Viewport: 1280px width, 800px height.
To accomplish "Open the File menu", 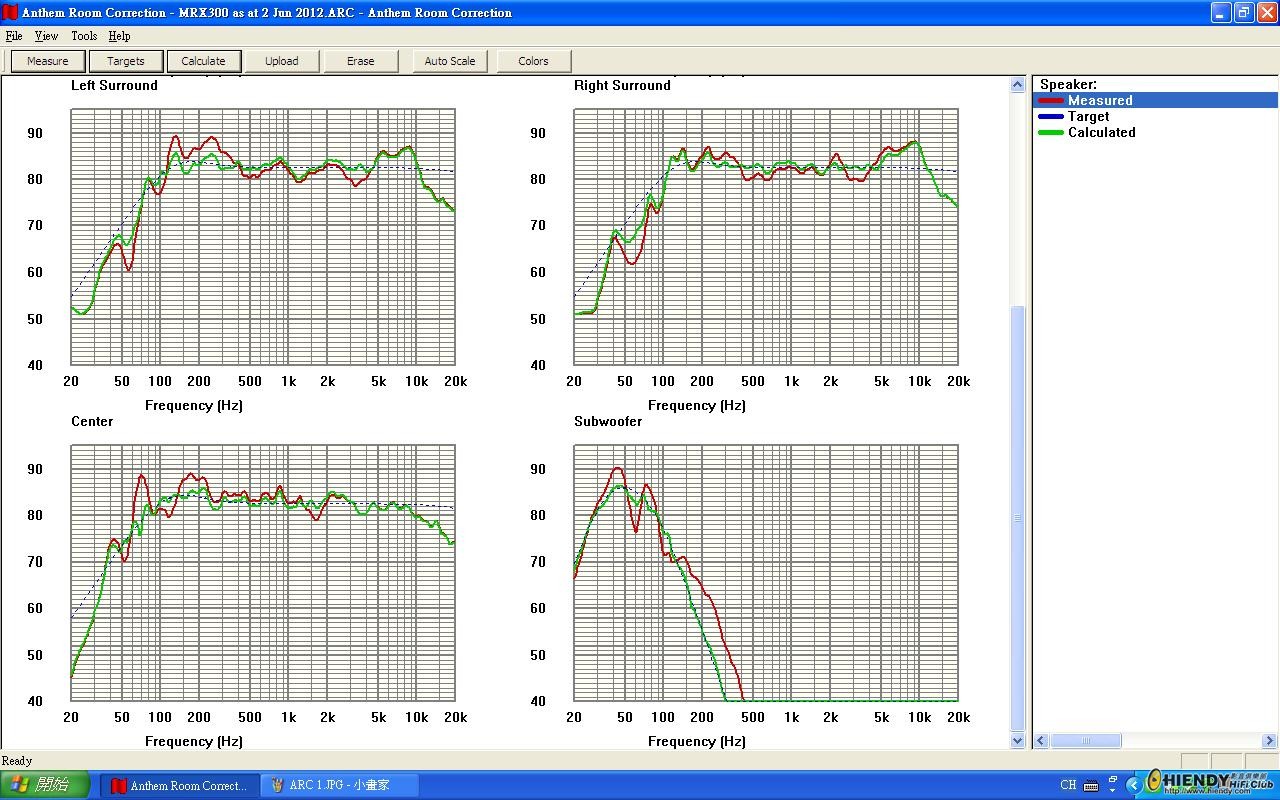I will [14, 36].
